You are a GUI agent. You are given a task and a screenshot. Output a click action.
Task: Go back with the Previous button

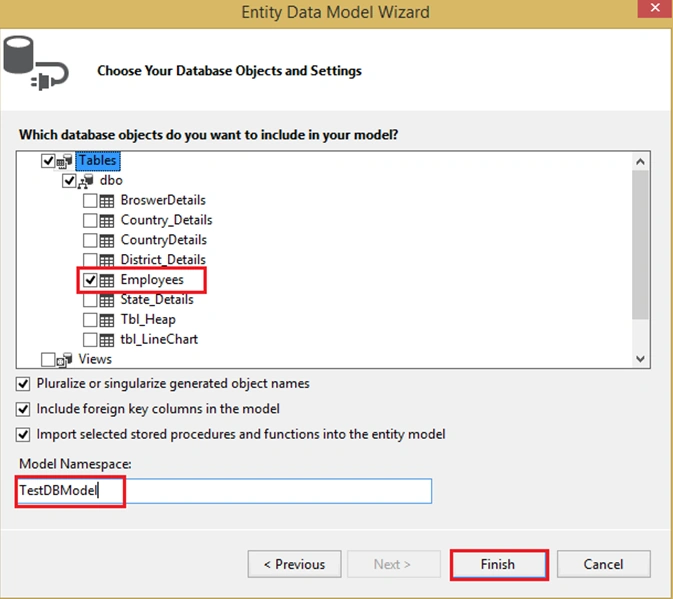coord(294,564)
